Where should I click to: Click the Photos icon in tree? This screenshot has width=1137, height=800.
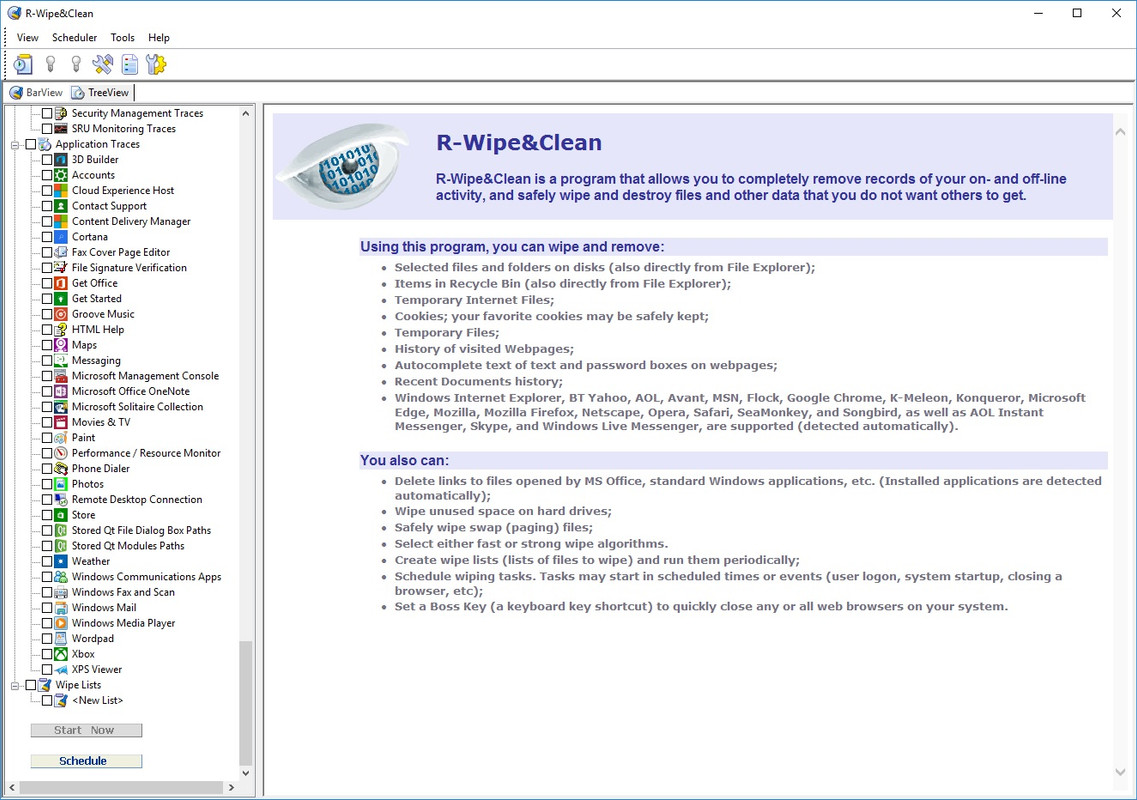(x=62, y=484)
